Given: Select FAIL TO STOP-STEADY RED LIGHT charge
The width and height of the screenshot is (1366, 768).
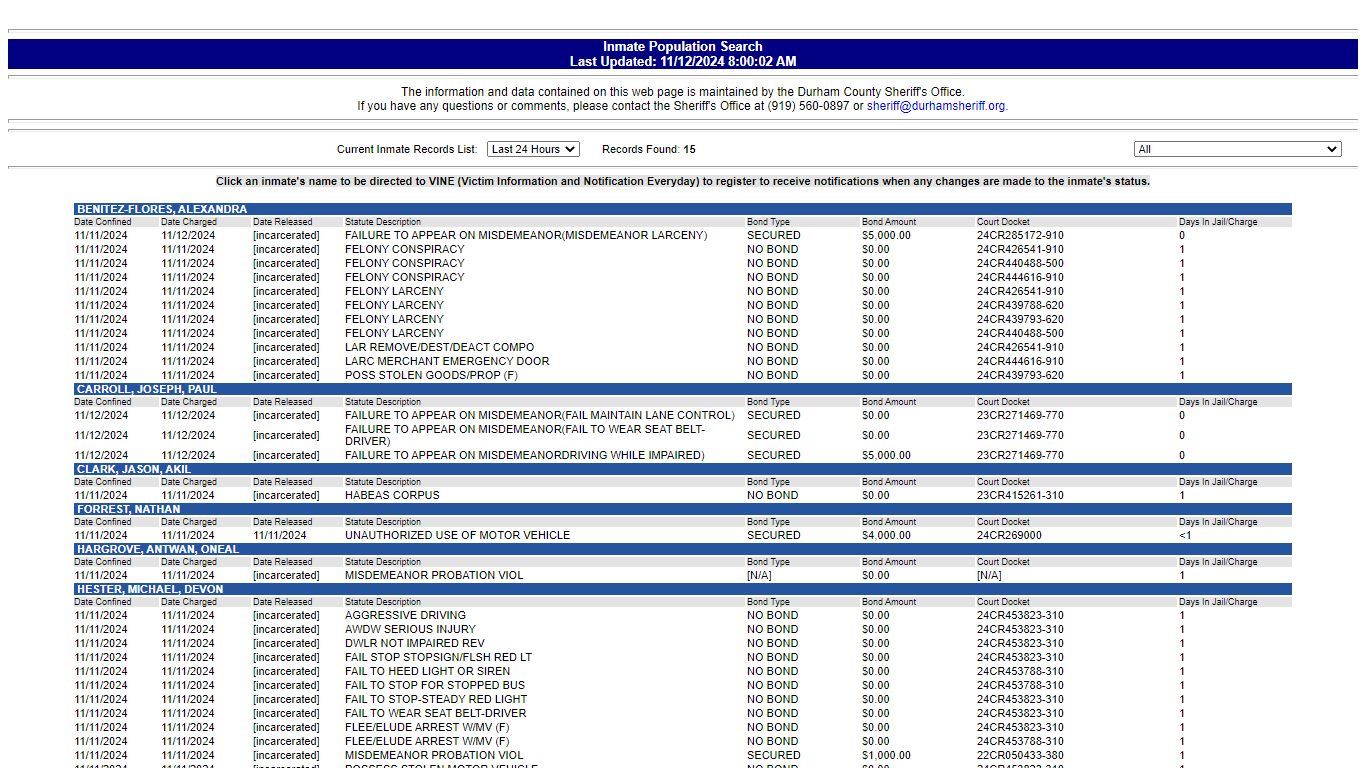Looking at the screenshot, I should (x=436, y=700).
